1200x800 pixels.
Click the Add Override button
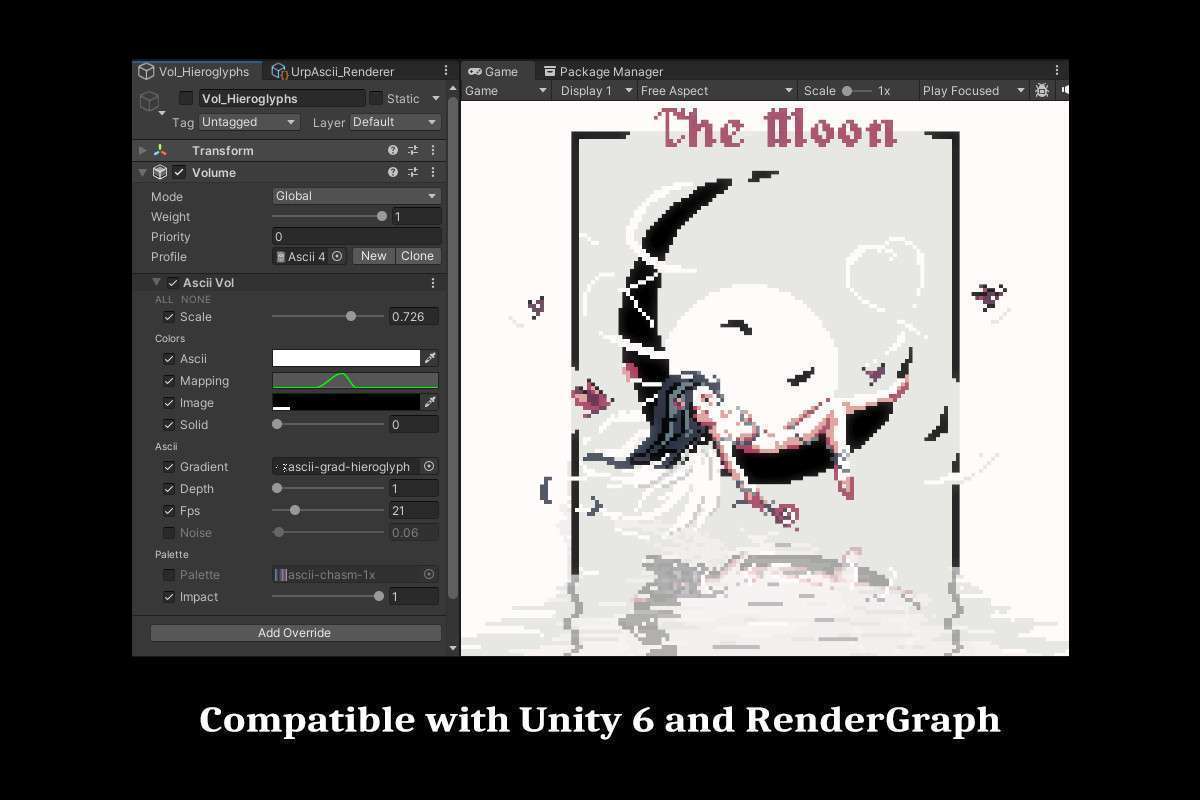coord(295,632)
